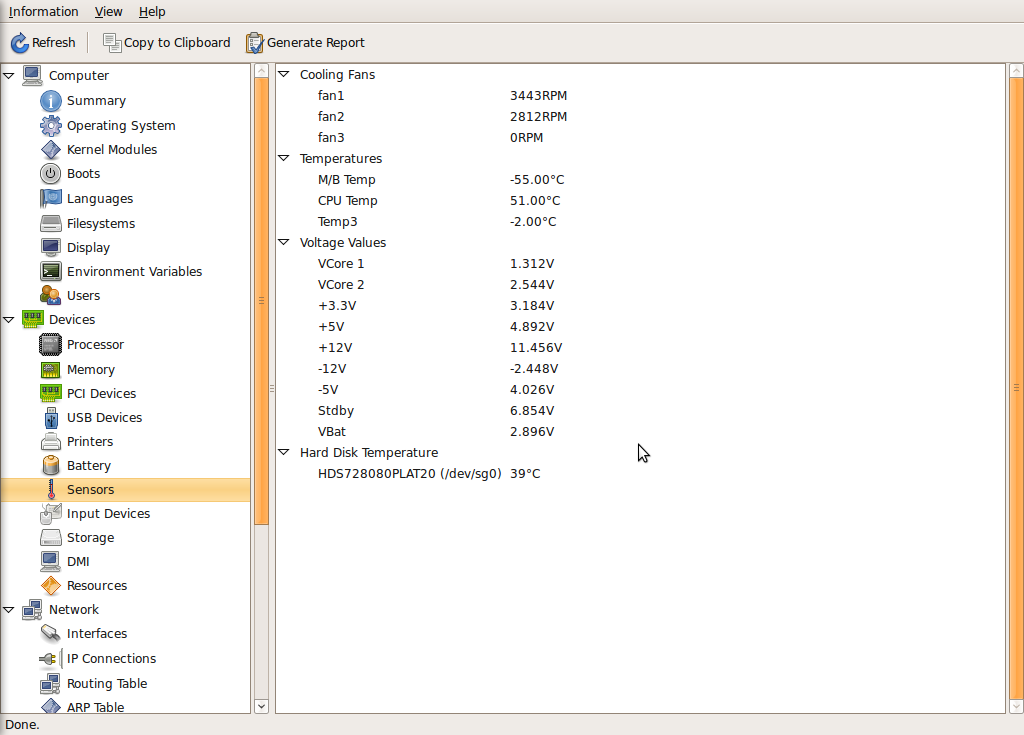Collapse the Voltage Values section
The image size is (1024, 735).
[283, 242]
